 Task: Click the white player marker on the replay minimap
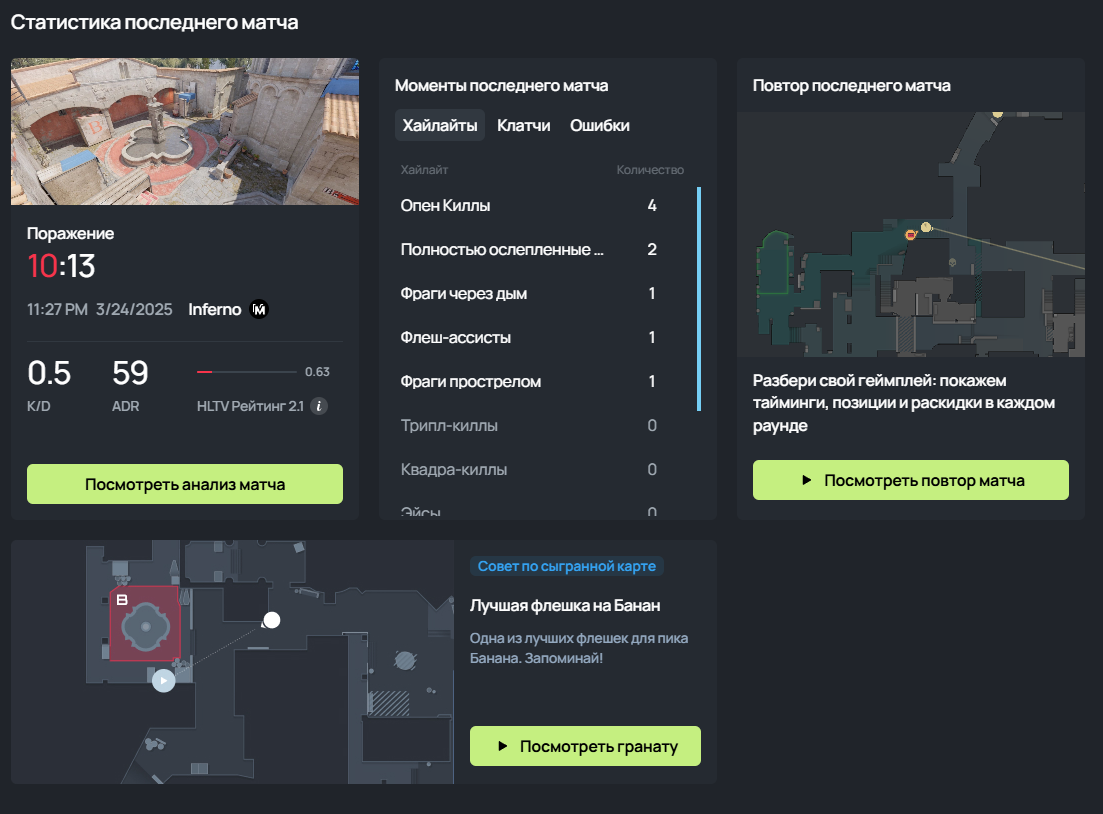tap(926, 227)
